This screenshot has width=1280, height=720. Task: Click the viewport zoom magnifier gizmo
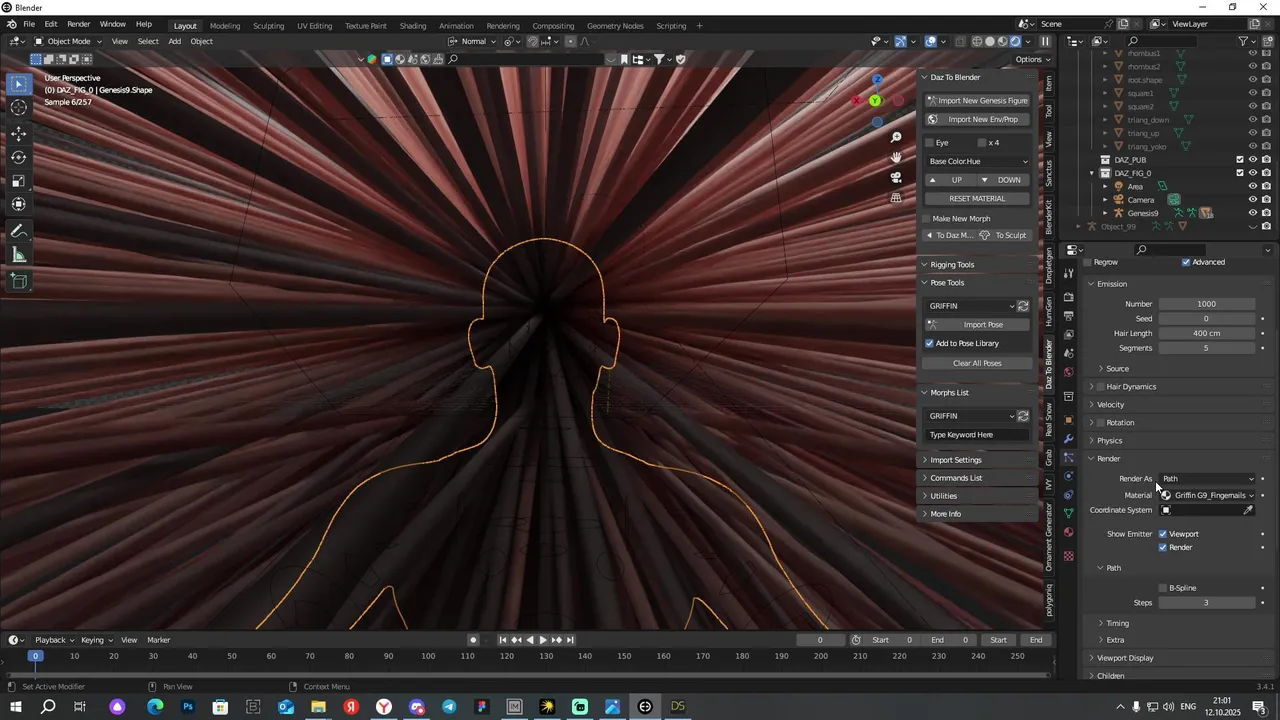click(896, 137)
